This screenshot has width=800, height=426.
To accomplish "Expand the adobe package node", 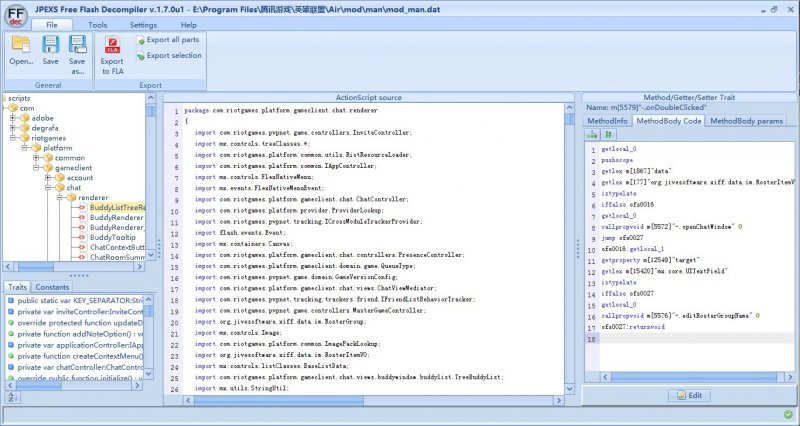I will click(x=13, y=118).
